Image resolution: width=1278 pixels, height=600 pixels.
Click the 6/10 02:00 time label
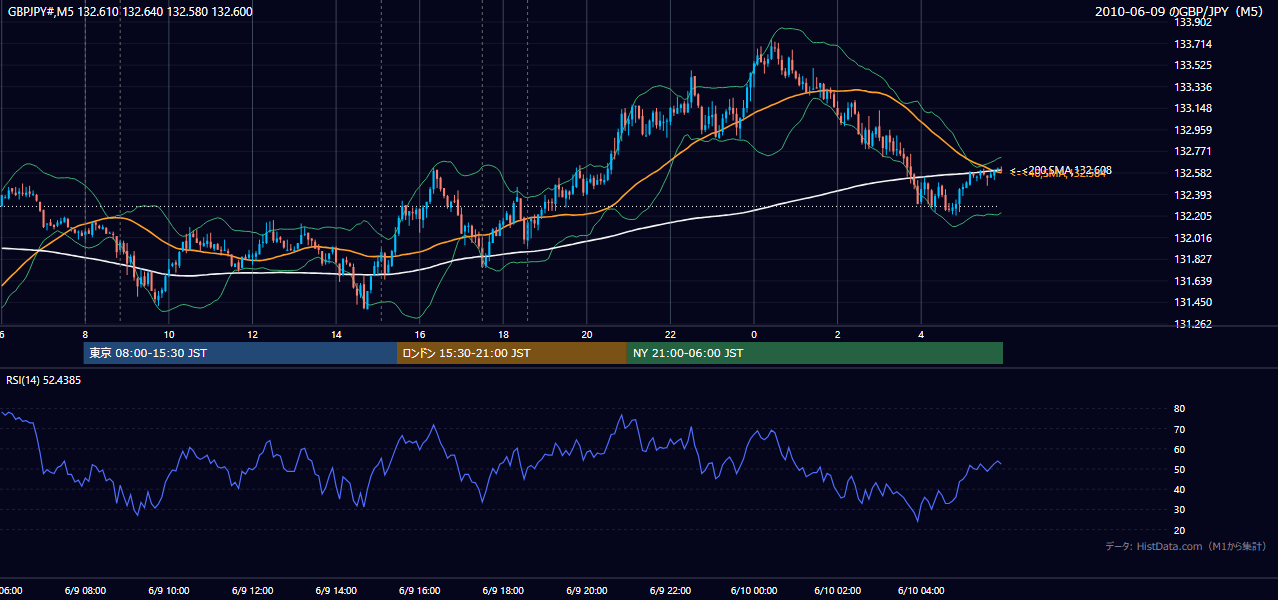click(837, 591)
